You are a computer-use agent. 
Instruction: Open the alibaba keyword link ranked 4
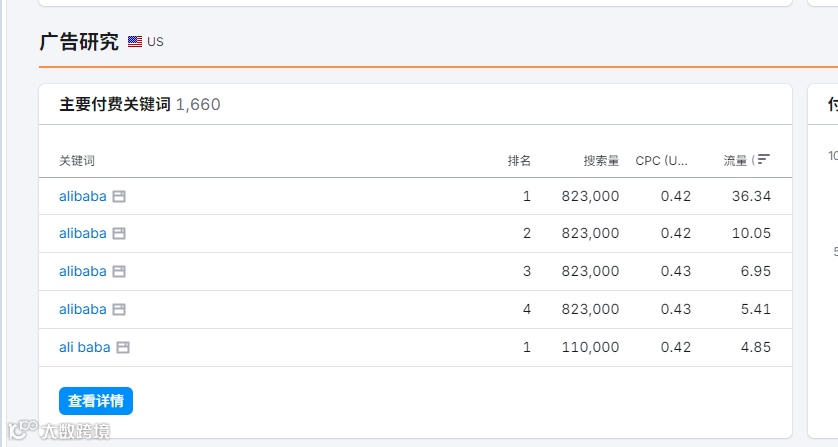click(82, 310)
